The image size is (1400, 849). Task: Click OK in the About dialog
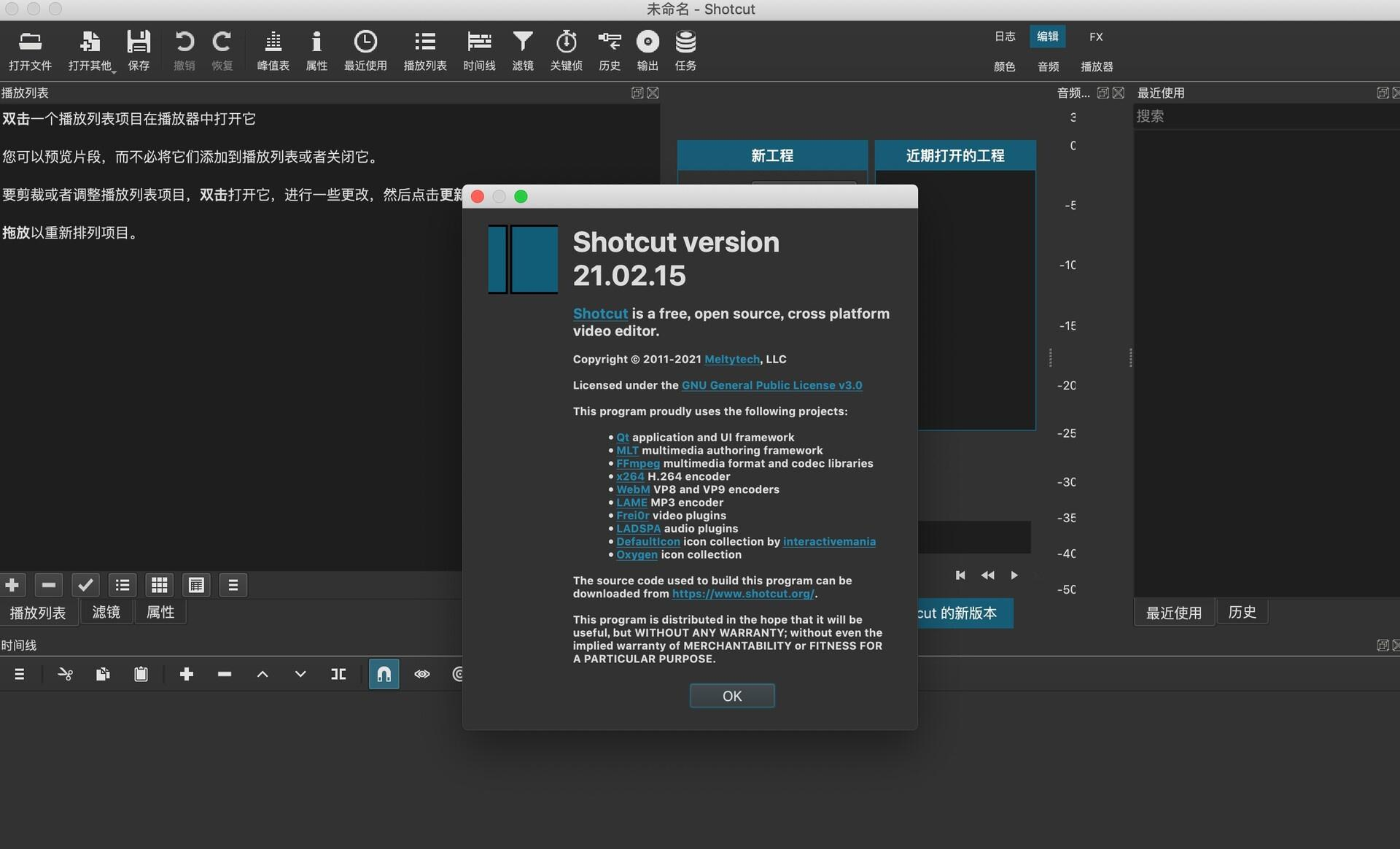click(732, 696)
